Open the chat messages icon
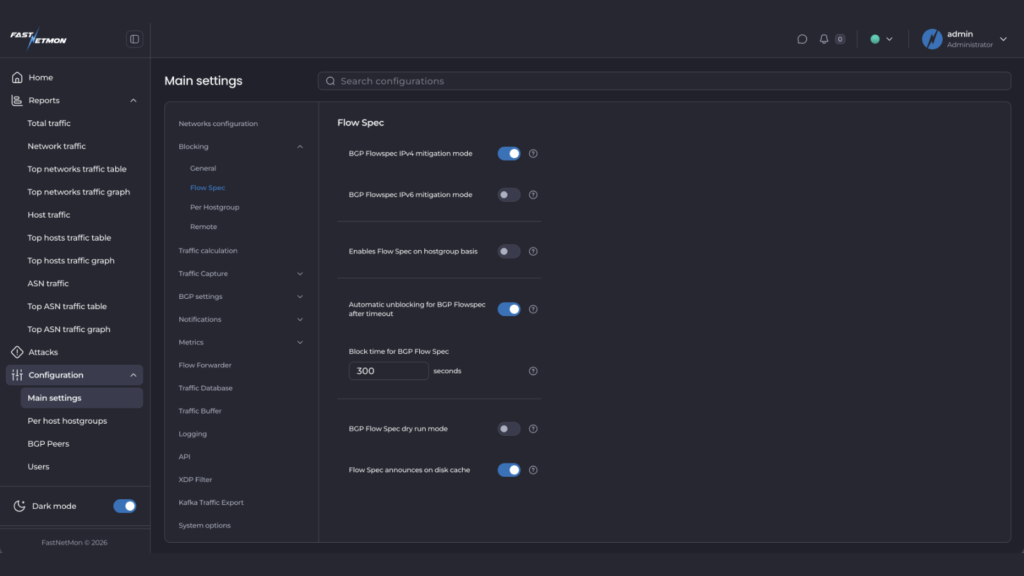This screenshot has height=576, width=1024. click(802, 39)
